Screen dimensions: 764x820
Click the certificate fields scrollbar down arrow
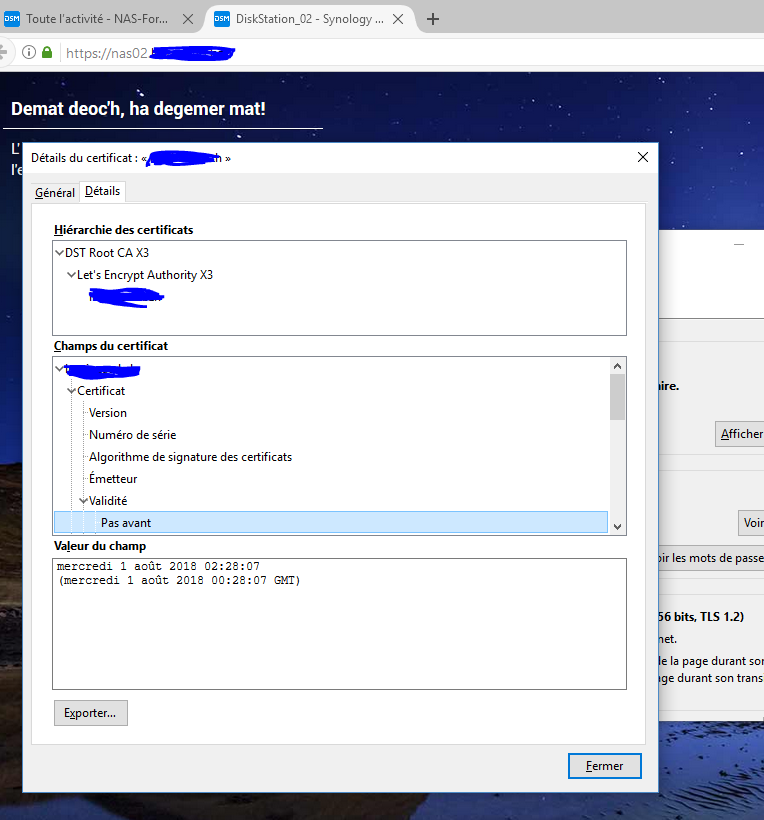click(618, 527)
